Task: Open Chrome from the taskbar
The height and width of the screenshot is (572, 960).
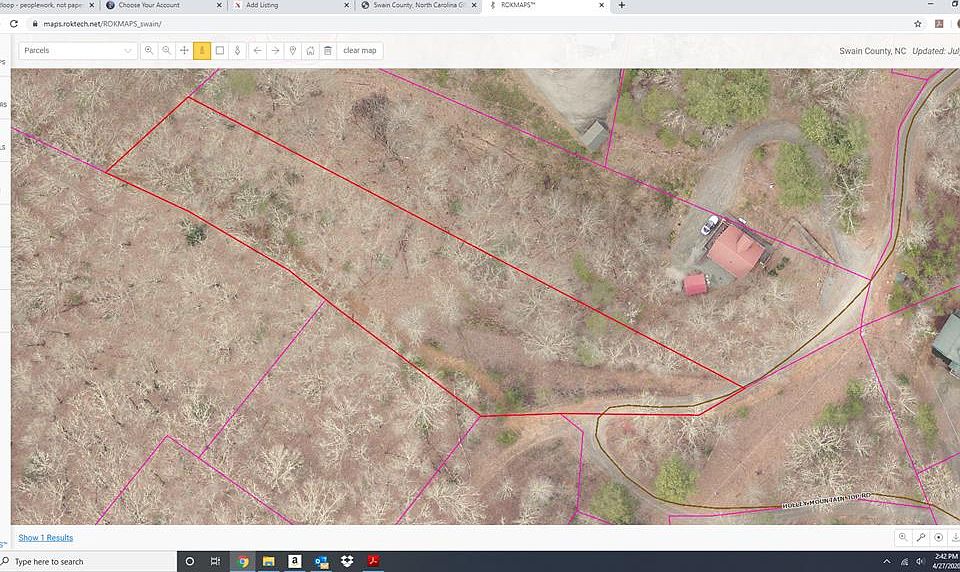Action: 243,562
